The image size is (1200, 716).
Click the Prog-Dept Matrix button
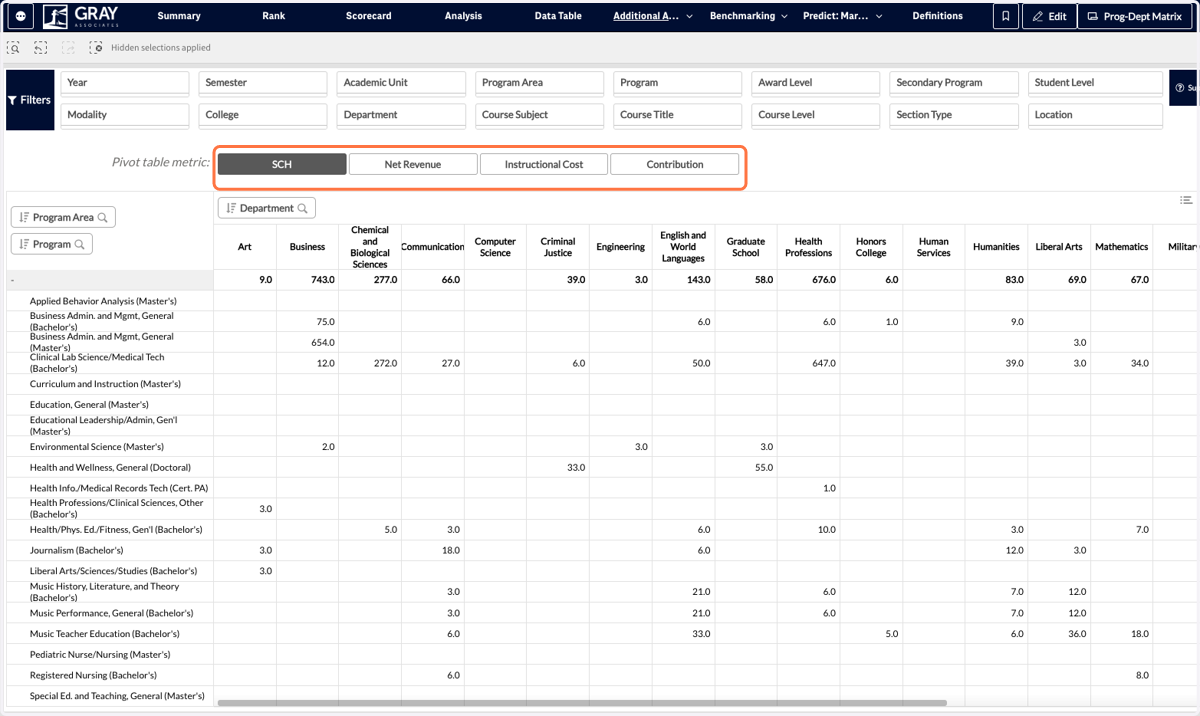pos(1134,16)
